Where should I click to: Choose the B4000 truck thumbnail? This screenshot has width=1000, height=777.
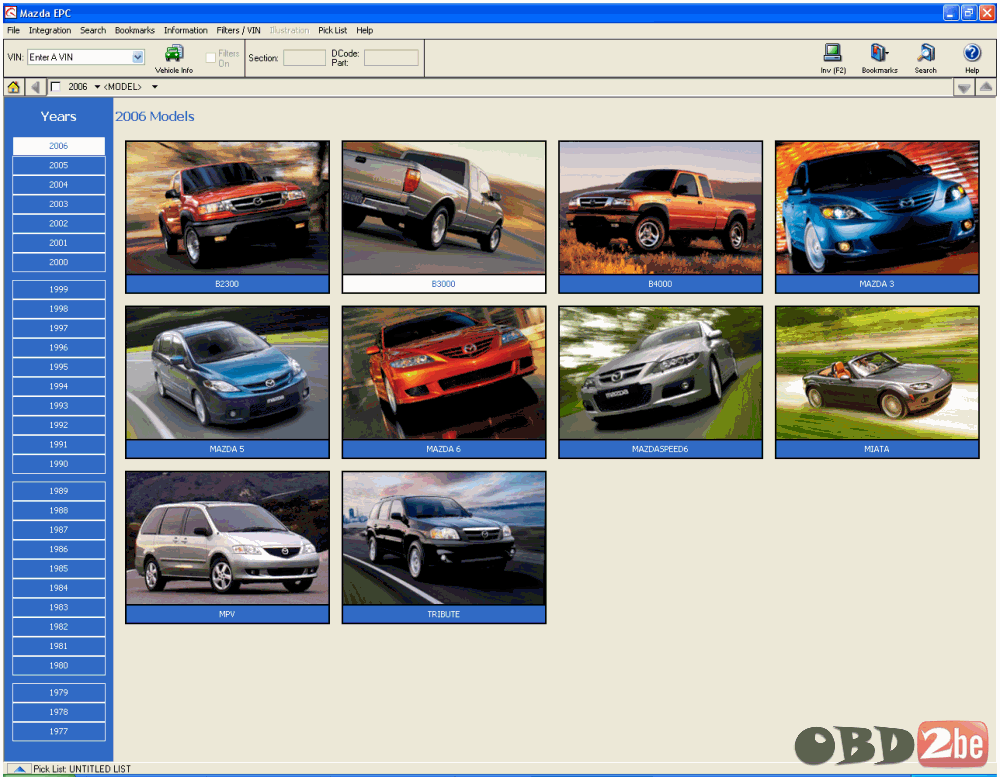(x=660, y=208)
